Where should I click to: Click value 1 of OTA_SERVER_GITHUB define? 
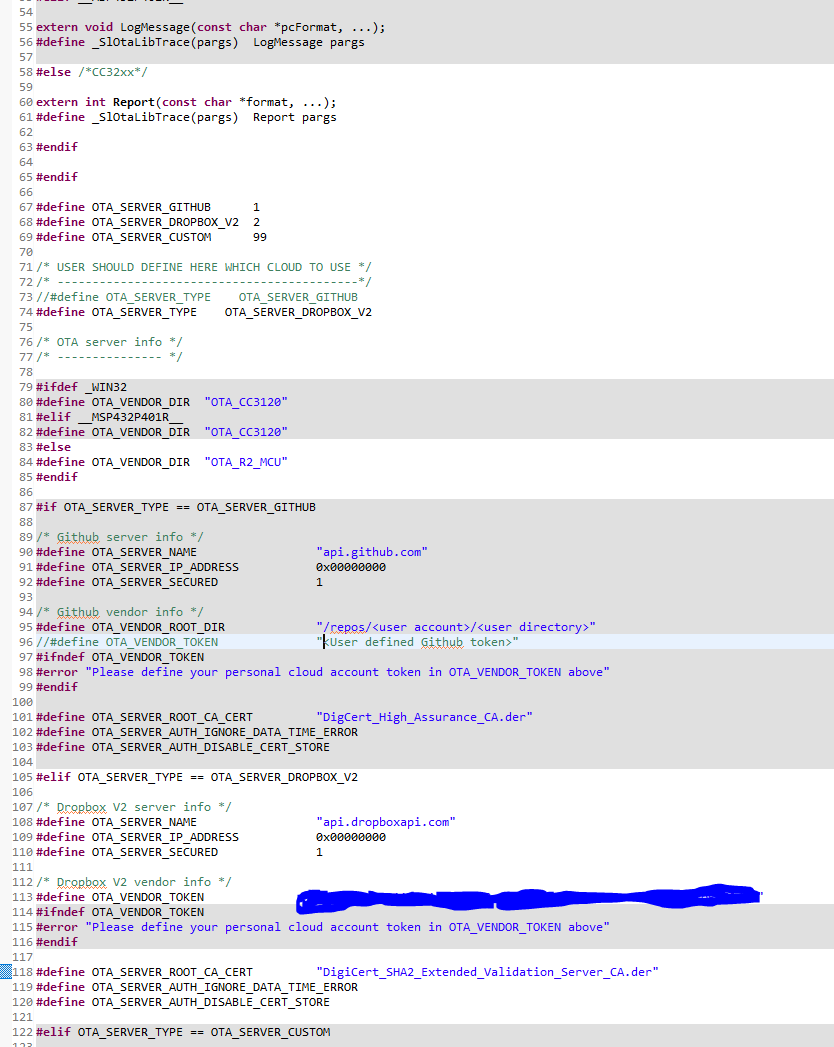pos(256,207)
